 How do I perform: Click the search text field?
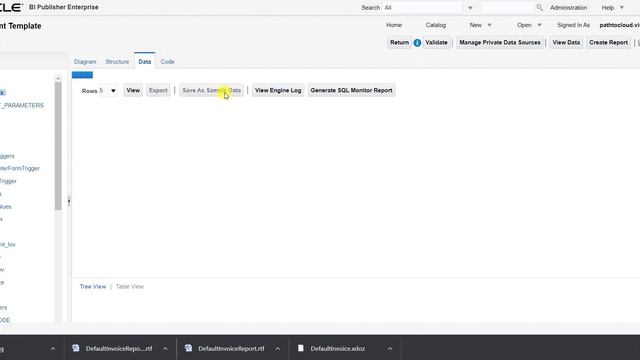[x=507, y=8]
